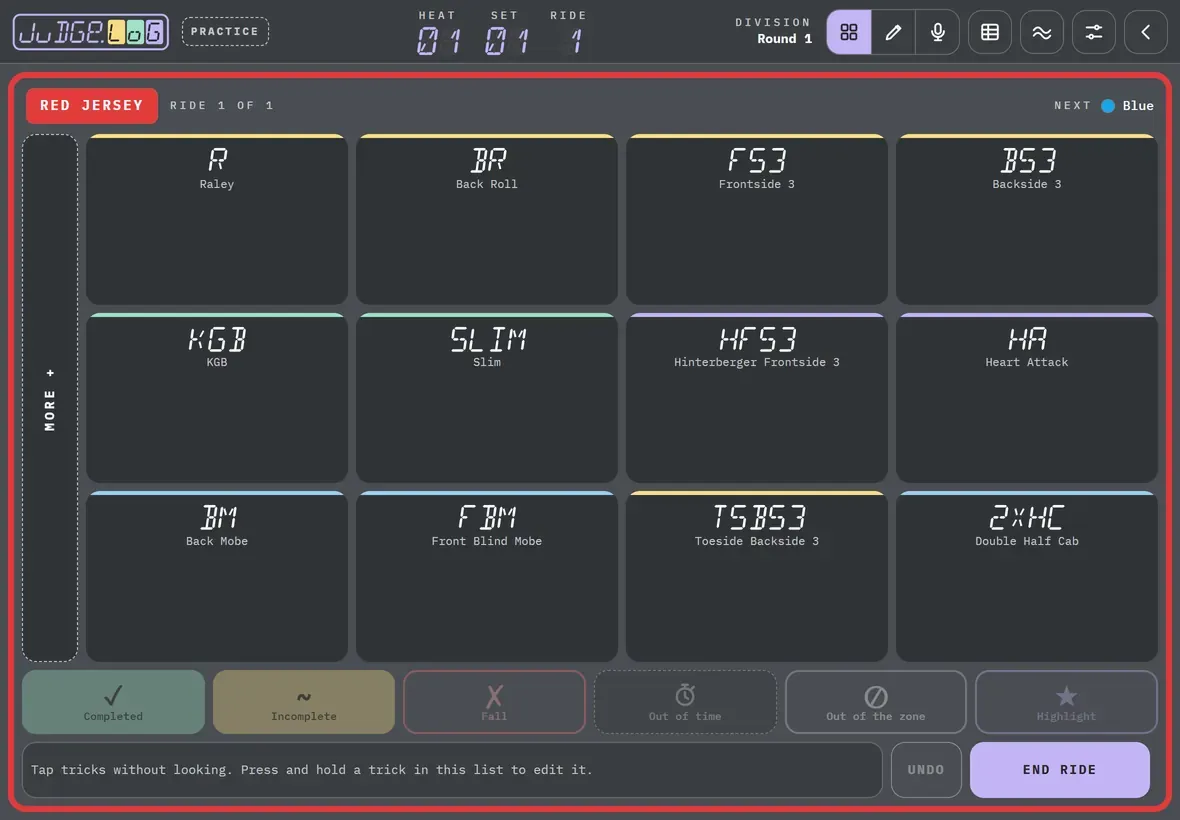Click the logged tricks list field

click(452, 770)
